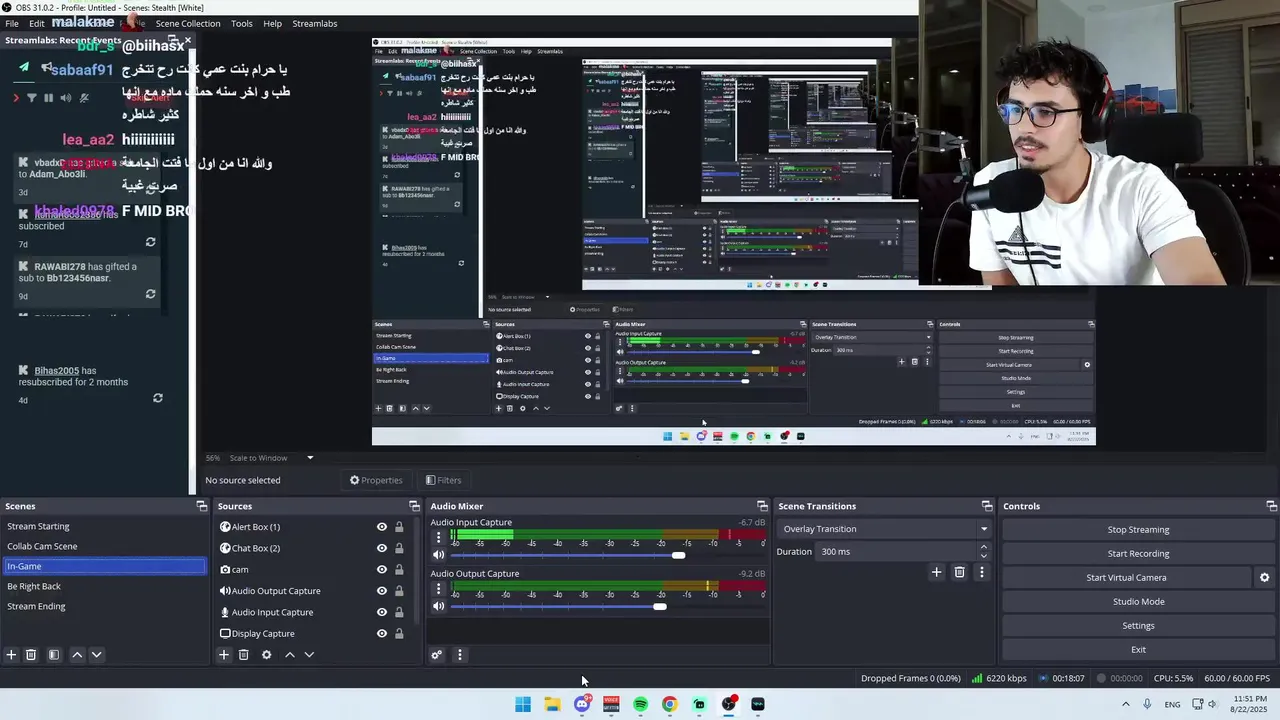Add a scene transition with plus
The image size is (1280, 720).
pyautogui.click(x=936, y=572)
